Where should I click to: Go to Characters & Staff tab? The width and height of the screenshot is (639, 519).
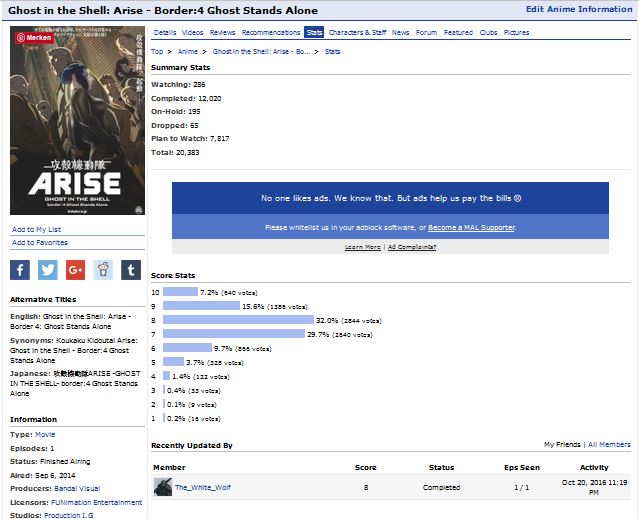[x=357, y=32]
